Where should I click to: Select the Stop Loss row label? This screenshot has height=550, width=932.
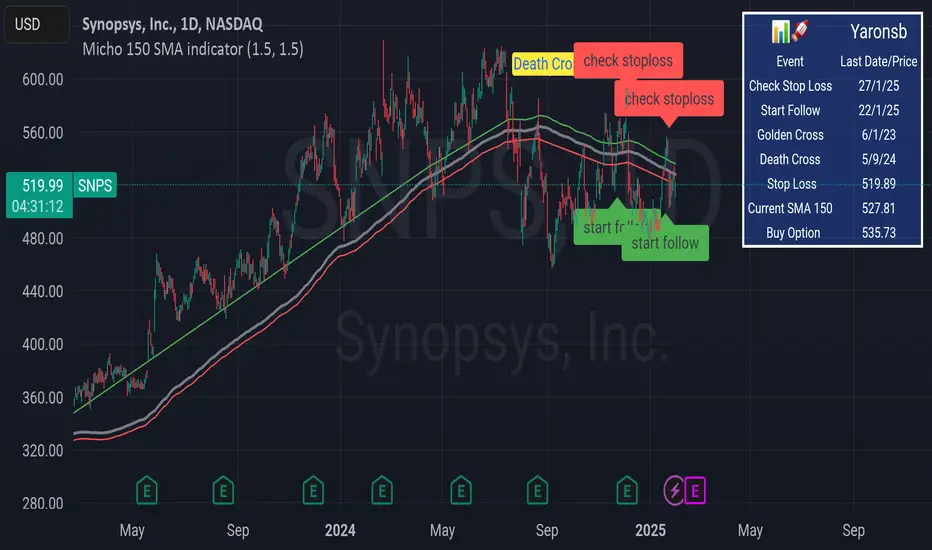791,184
